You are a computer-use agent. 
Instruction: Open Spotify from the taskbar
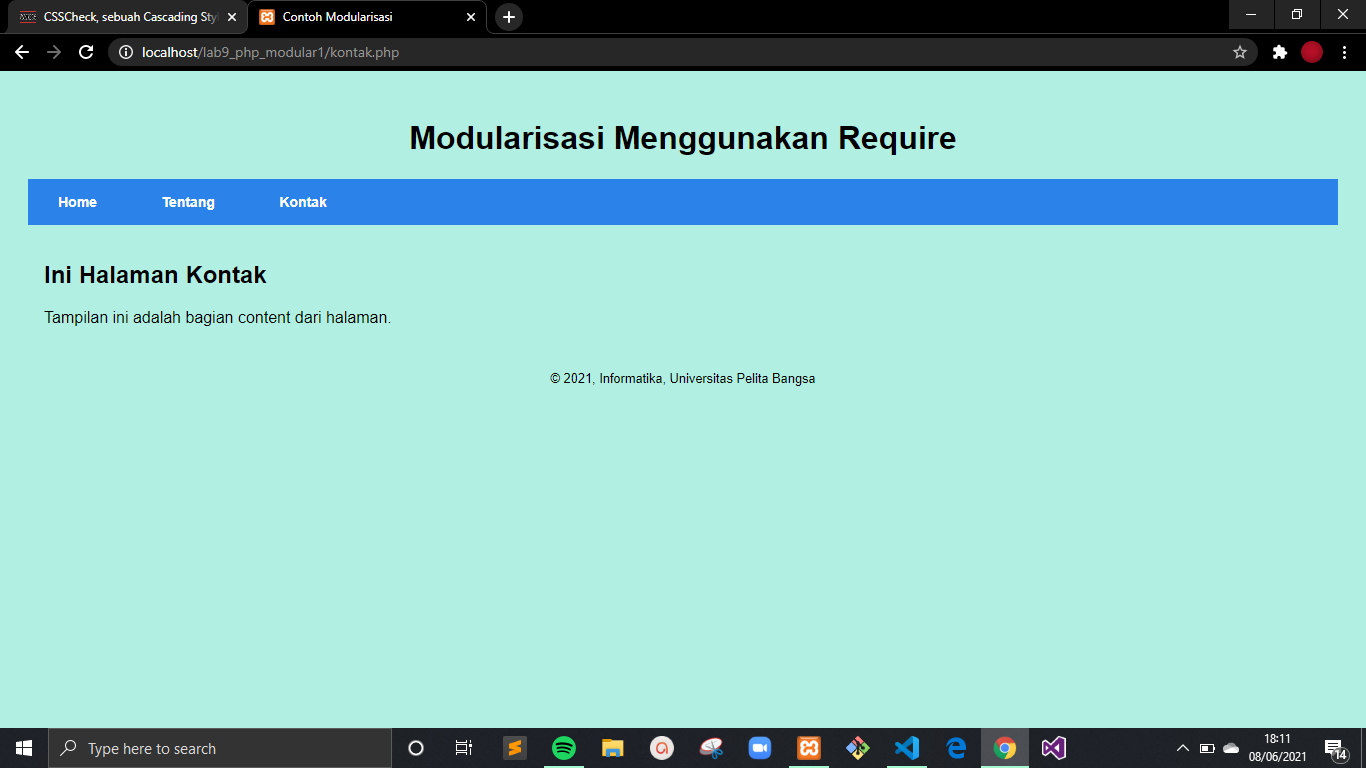(x=563, y=748)
